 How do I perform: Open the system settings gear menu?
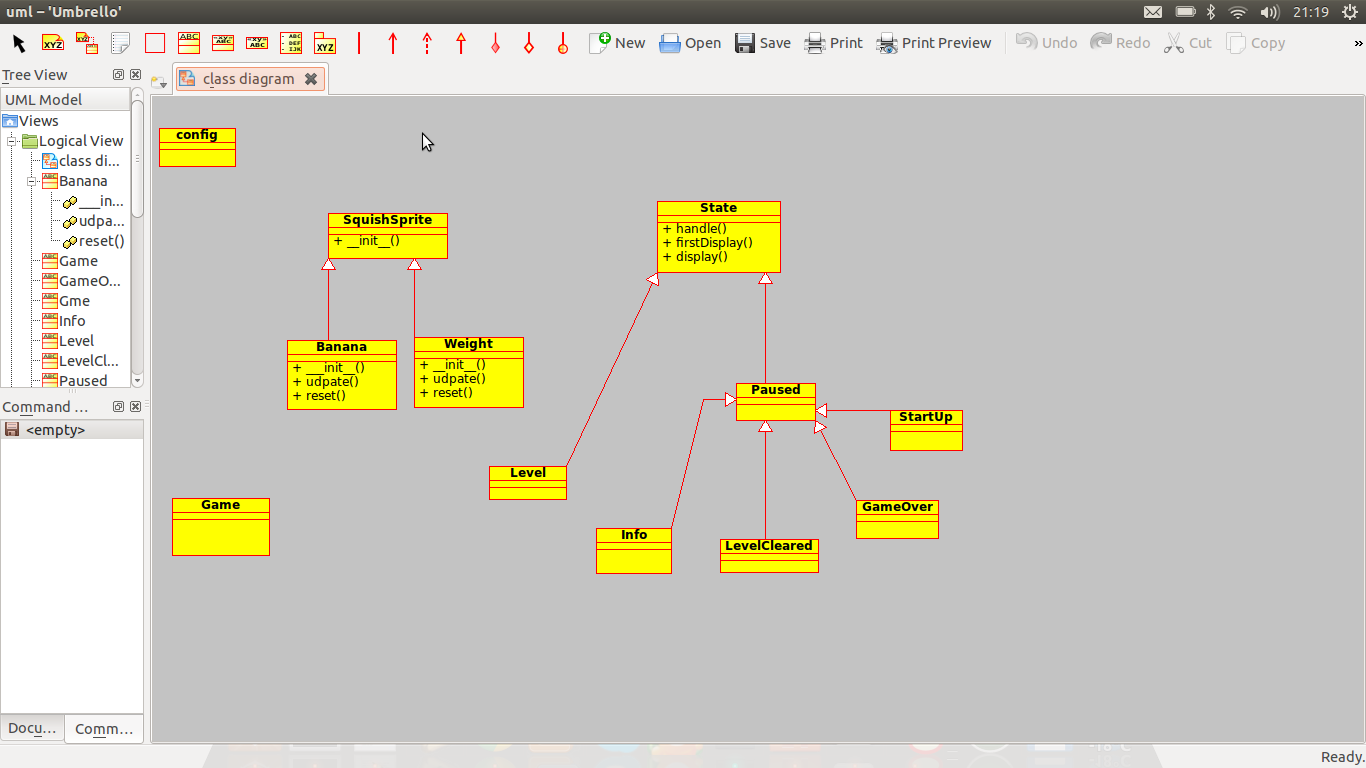tap(1351, 12)
